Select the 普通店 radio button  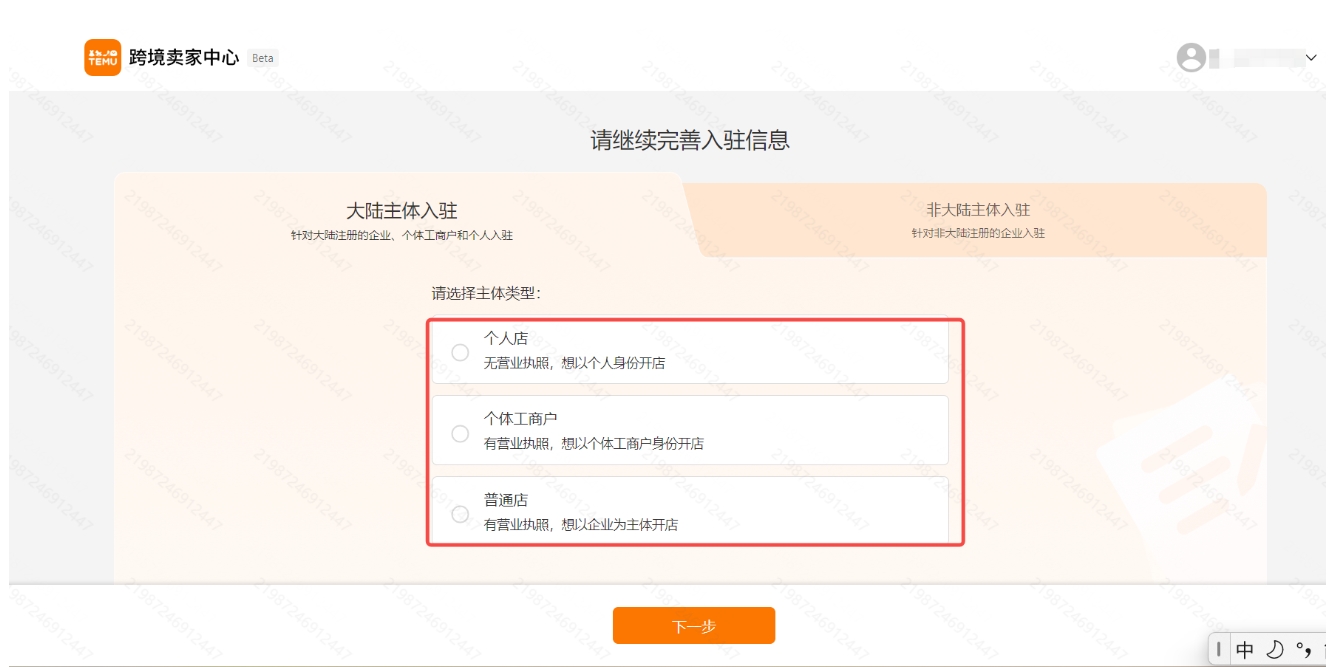click(x=460, y=514)
